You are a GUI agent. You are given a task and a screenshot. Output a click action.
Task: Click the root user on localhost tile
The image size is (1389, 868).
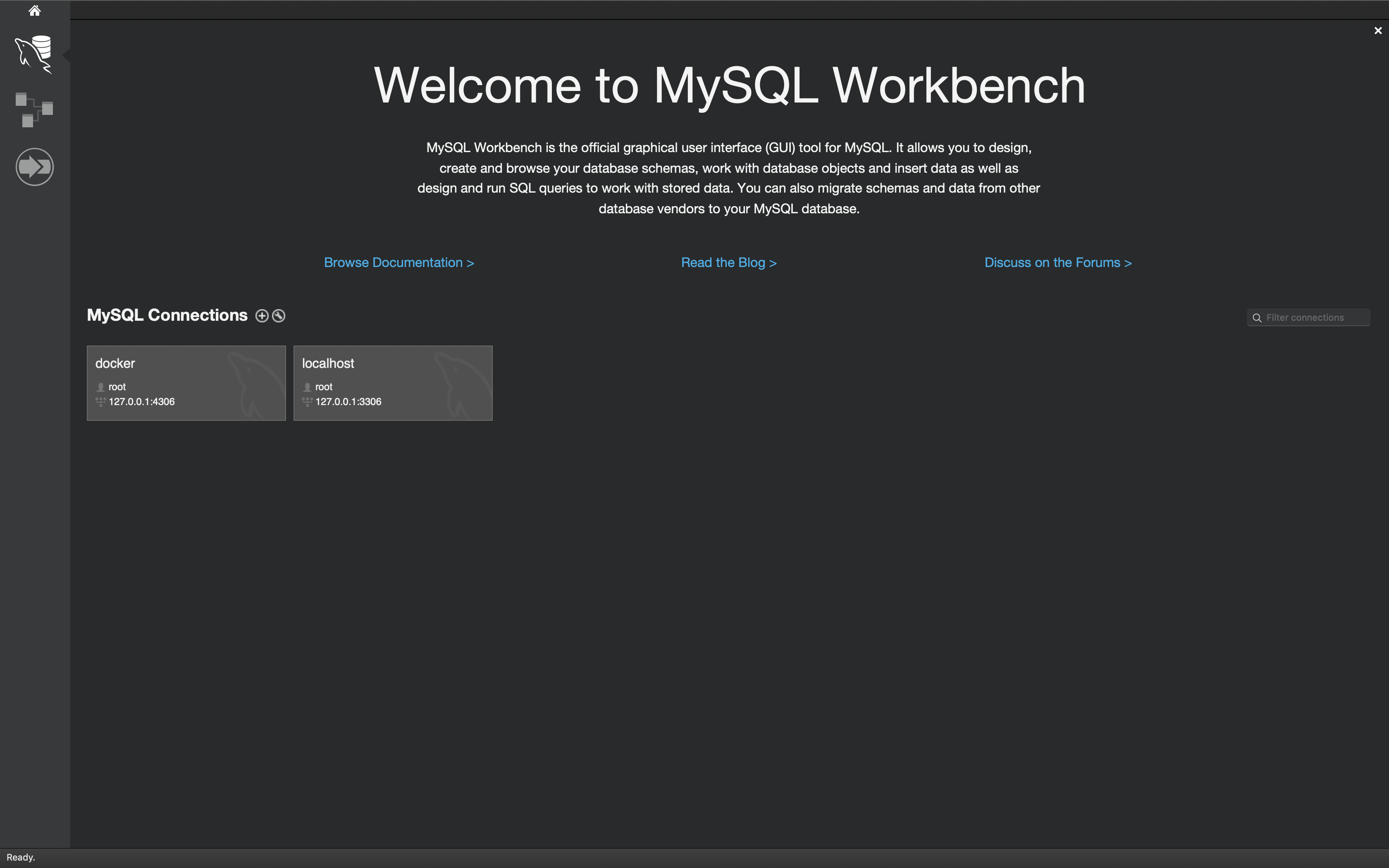[x=324, y=387]
